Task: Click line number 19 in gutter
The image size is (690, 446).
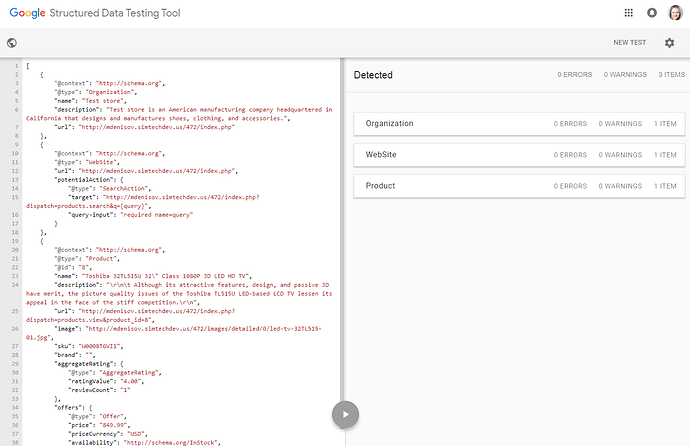Action: tap(15, 241)
